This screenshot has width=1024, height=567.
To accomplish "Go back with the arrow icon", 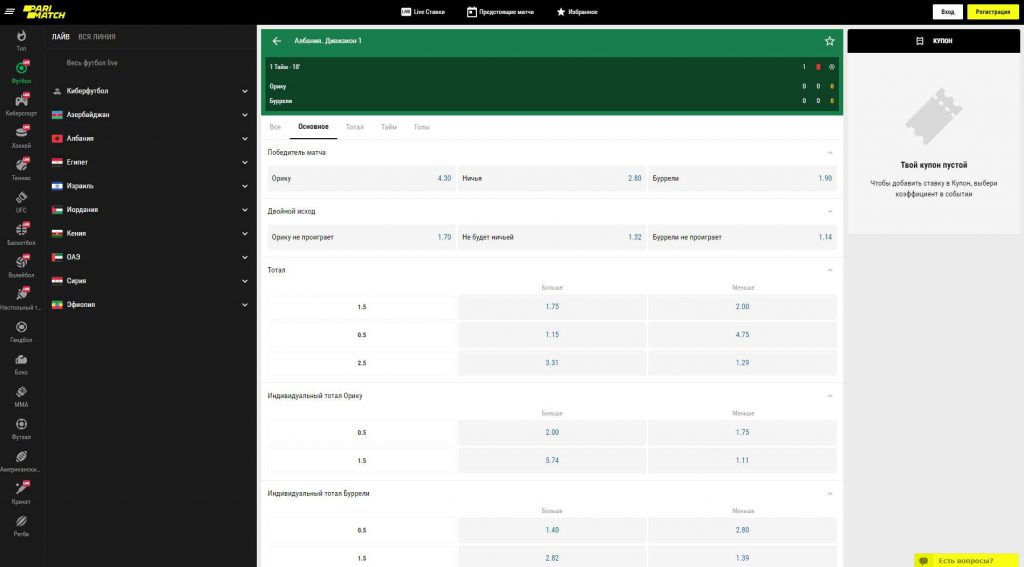I will pos(277,40).
